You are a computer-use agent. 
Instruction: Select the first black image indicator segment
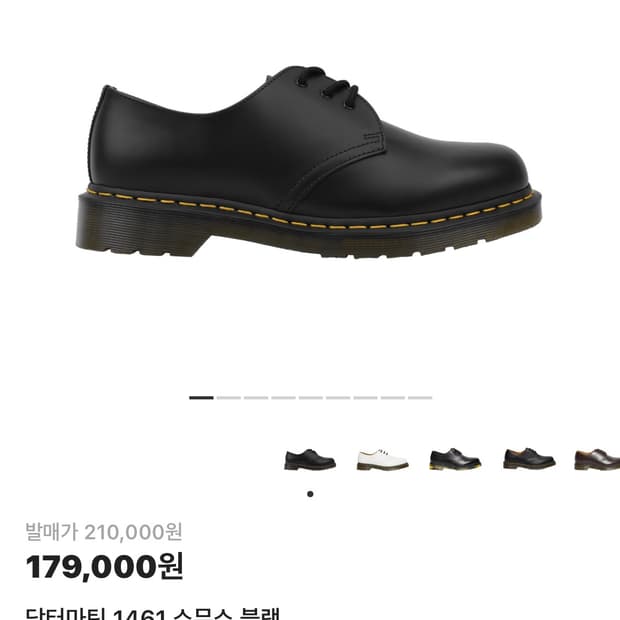[201, 398]
